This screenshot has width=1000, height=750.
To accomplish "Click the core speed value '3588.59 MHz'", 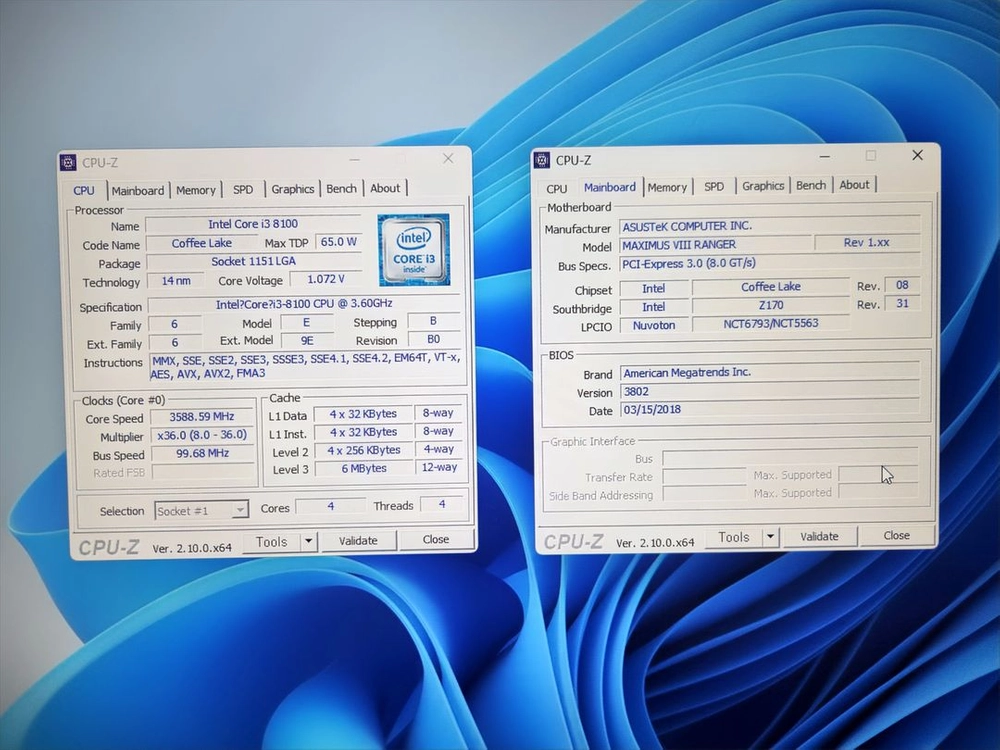I will [x=202, y=417].
